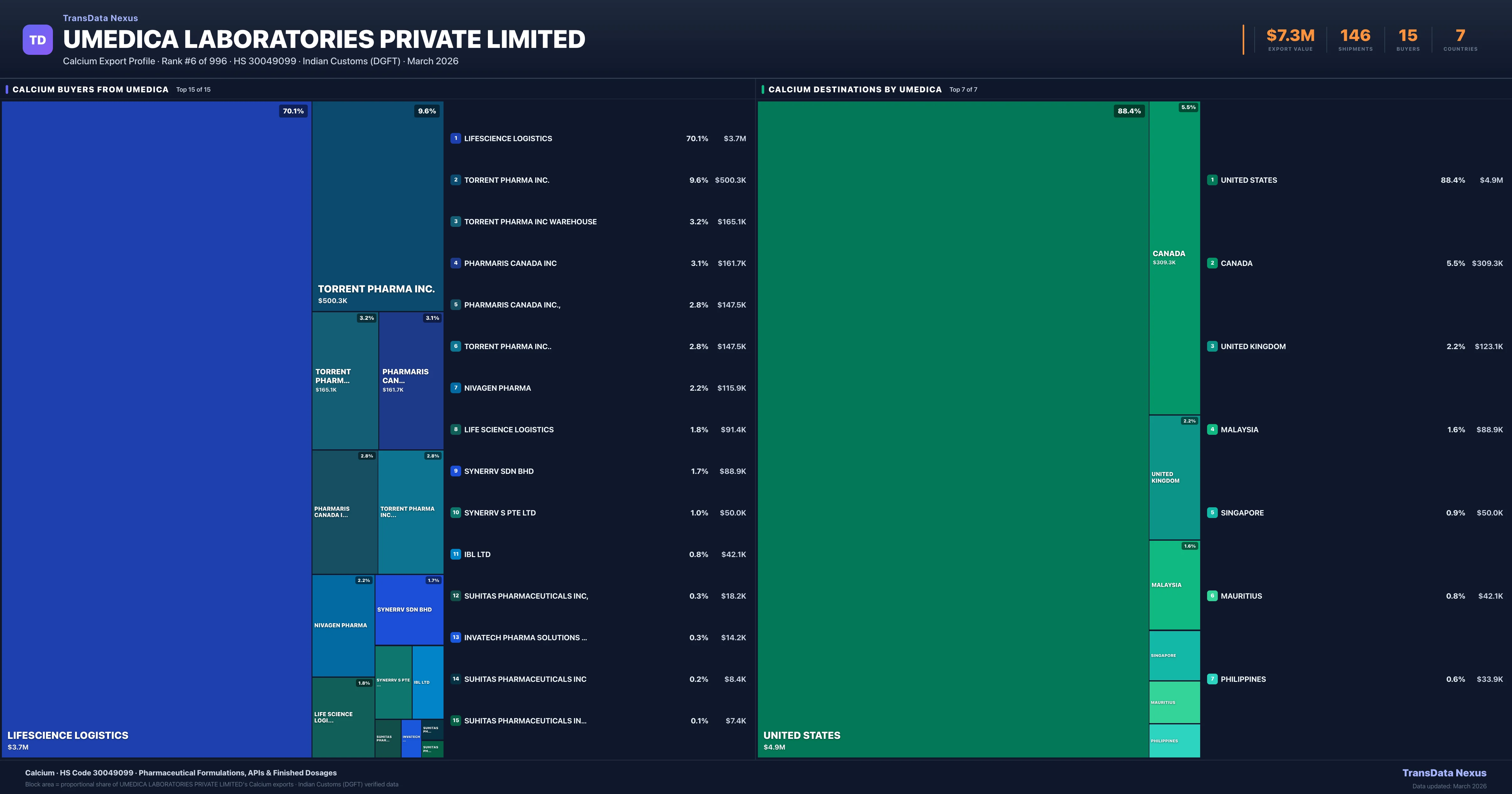Click rank badge 11 beside IBL LTD
This screenshot has height=794, width=1512.
tap(455, 554)
